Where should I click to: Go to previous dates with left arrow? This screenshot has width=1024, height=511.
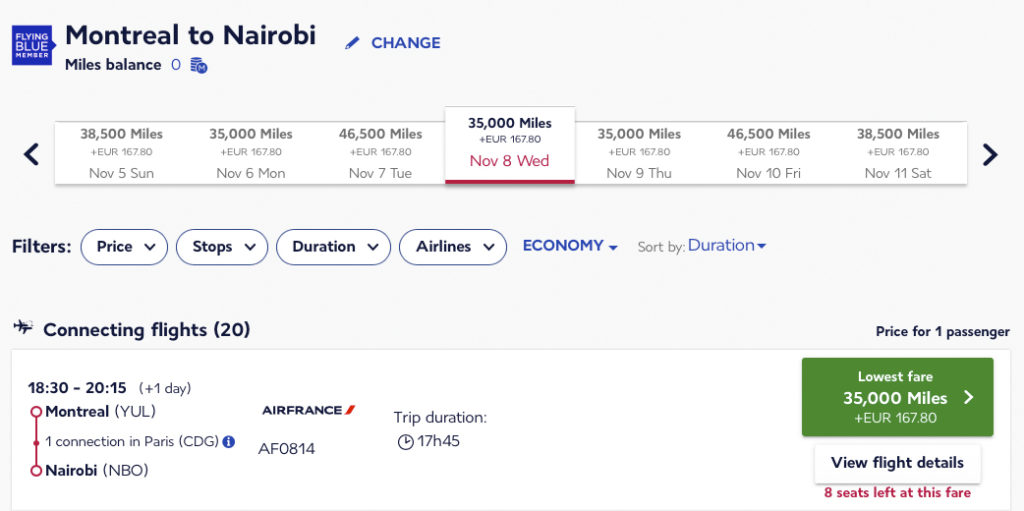31,154
